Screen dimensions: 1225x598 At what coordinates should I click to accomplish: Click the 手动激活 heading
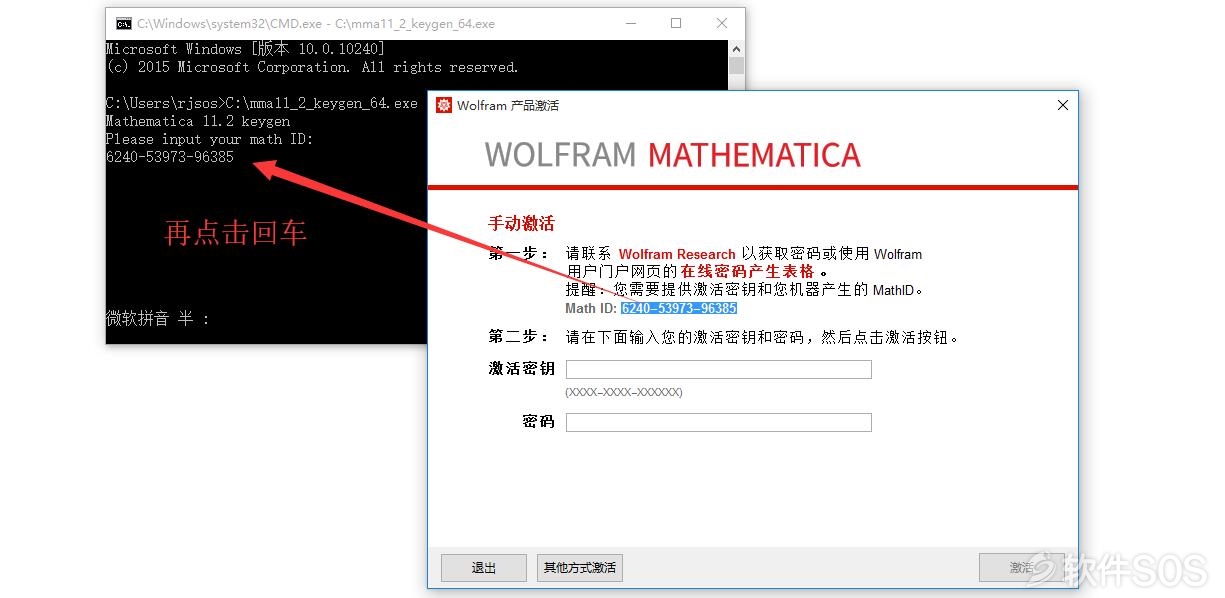click(521, 223)
